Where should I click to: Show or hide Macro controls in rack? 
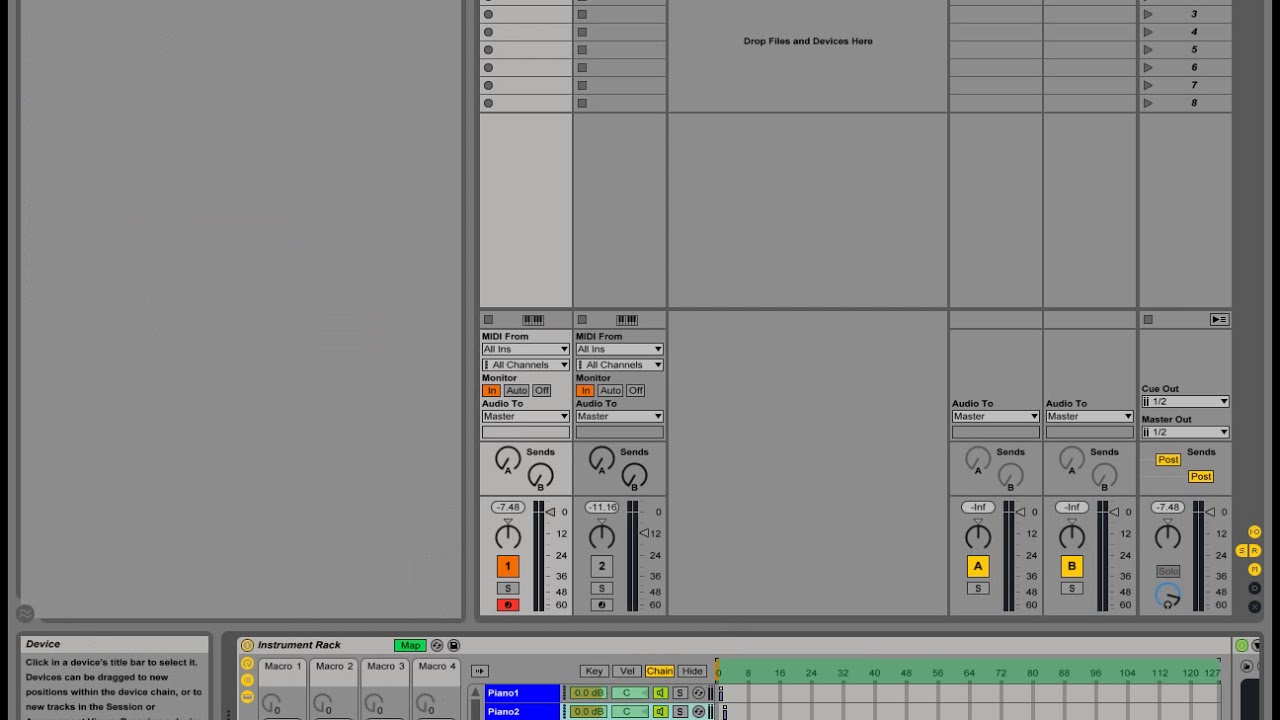[247, 663]
